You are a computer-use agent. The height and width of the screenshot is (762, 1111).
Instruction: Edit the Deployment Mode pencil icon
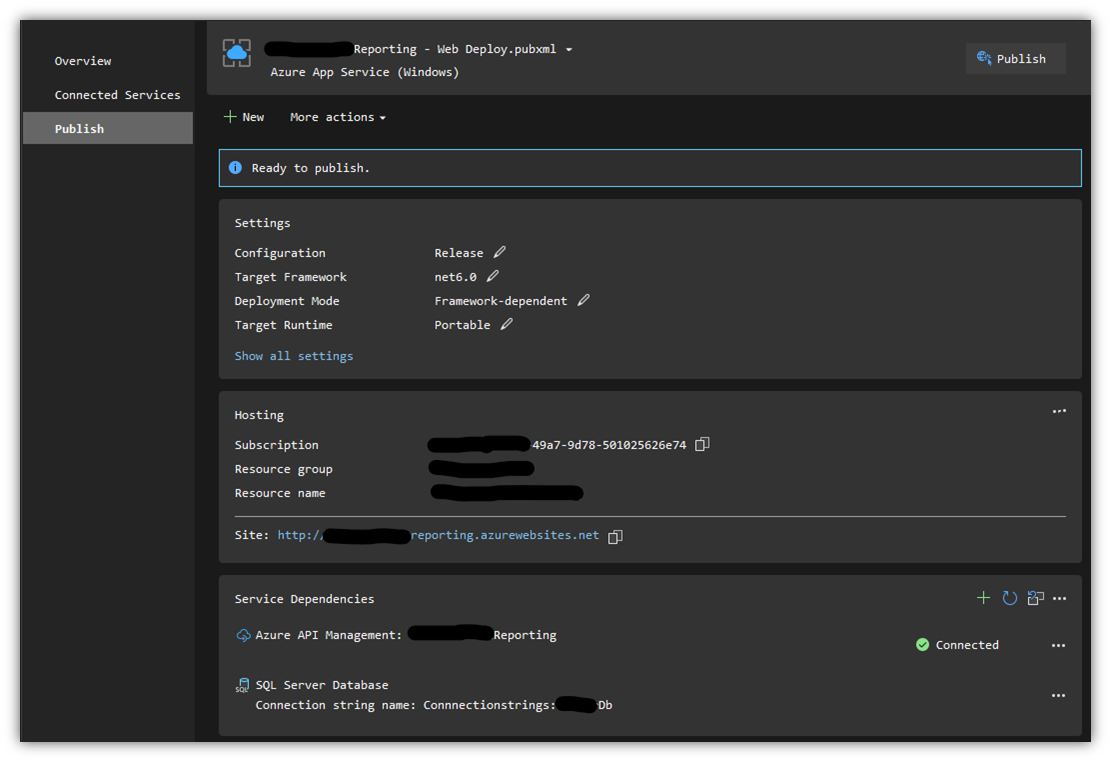583,301
